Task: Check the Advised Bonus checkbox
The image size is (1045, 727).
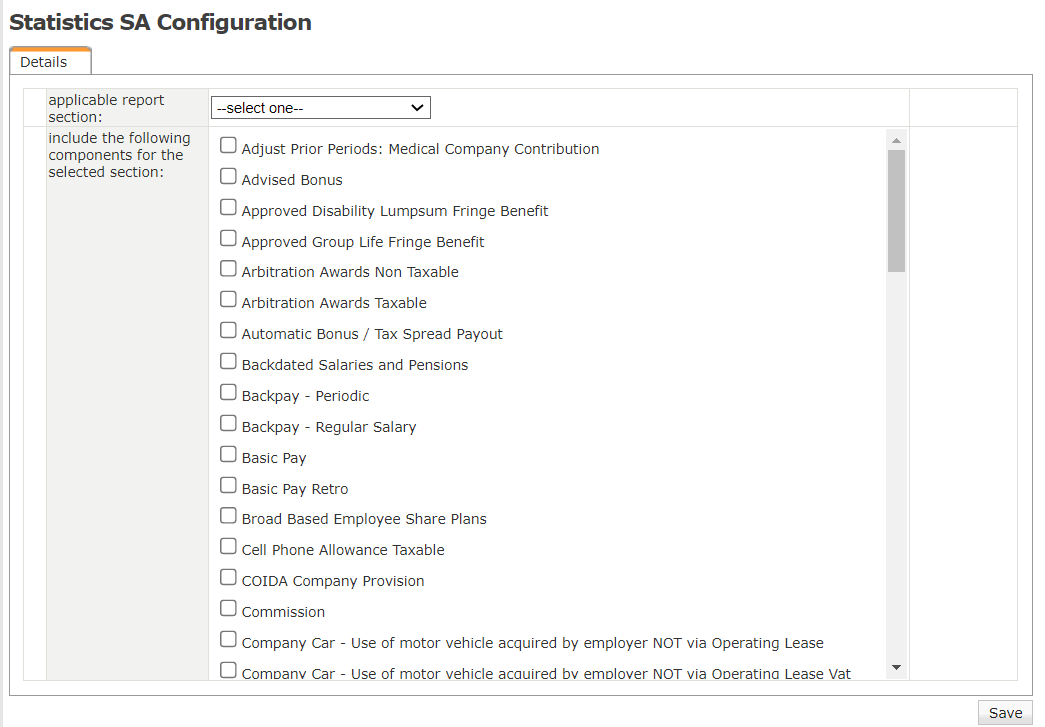Action: [229, 177]
